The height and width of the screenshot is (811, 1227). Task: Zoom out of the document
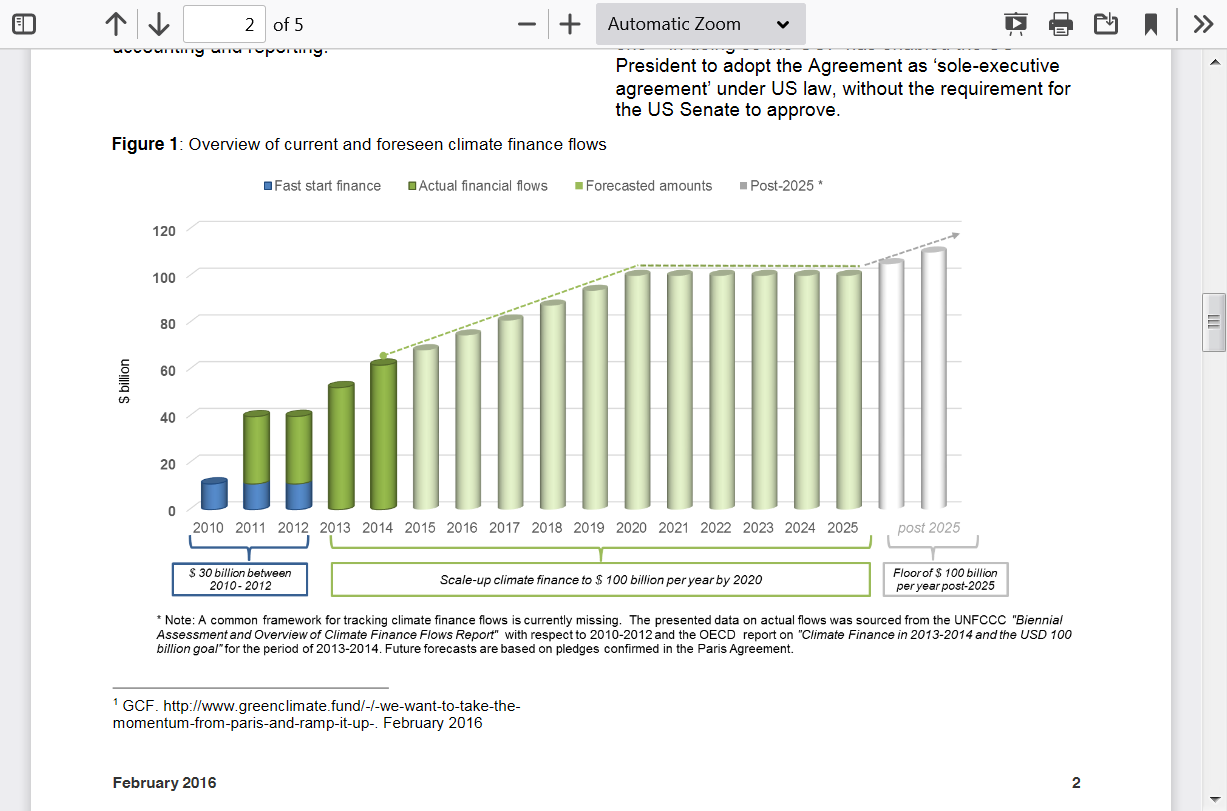pos(527,24)
